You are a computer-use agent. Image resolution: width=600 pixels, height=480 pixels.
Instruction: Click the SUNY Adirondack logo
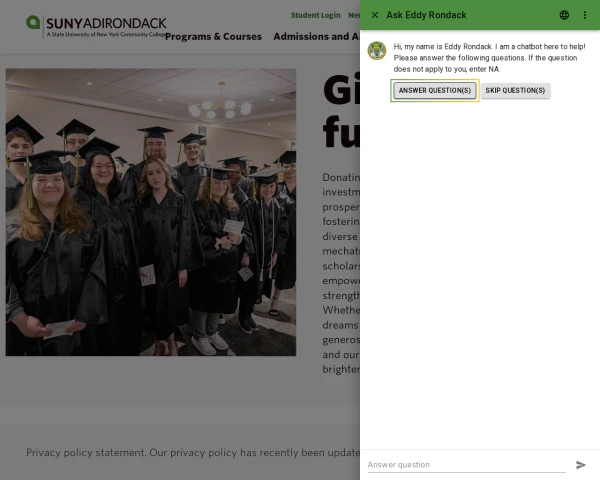coord(96,26)
